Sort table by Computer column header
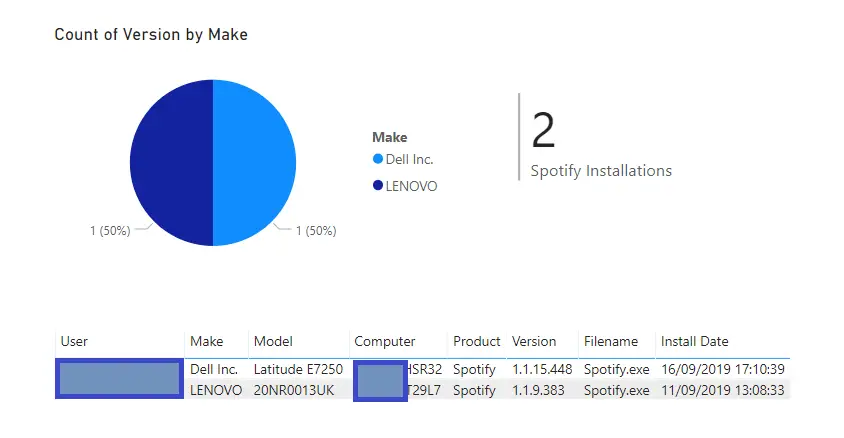The width and height of the screenshot is (844, 438). pos(385,341)
